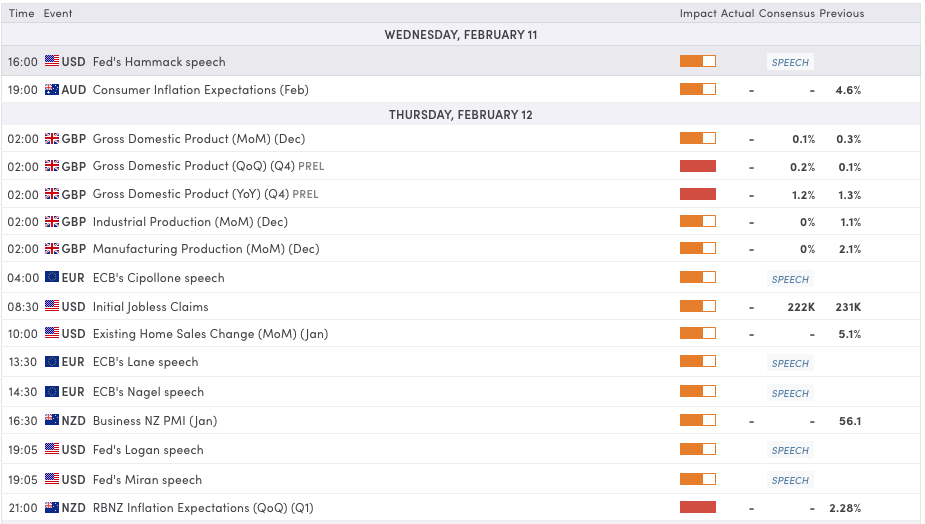Click the US flag on the Initial Jobless Claims row
Image resolution: width=925 pixels, height=524 pixels.
point(52,307)
